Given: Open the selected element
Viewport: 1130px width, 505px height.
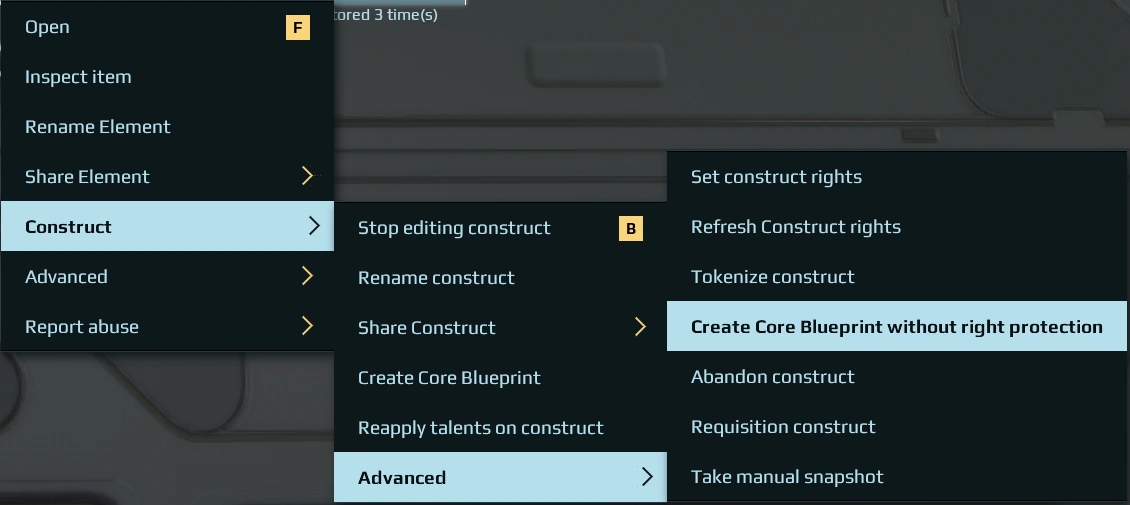Looking at the screenshot, I should (47, 27).
